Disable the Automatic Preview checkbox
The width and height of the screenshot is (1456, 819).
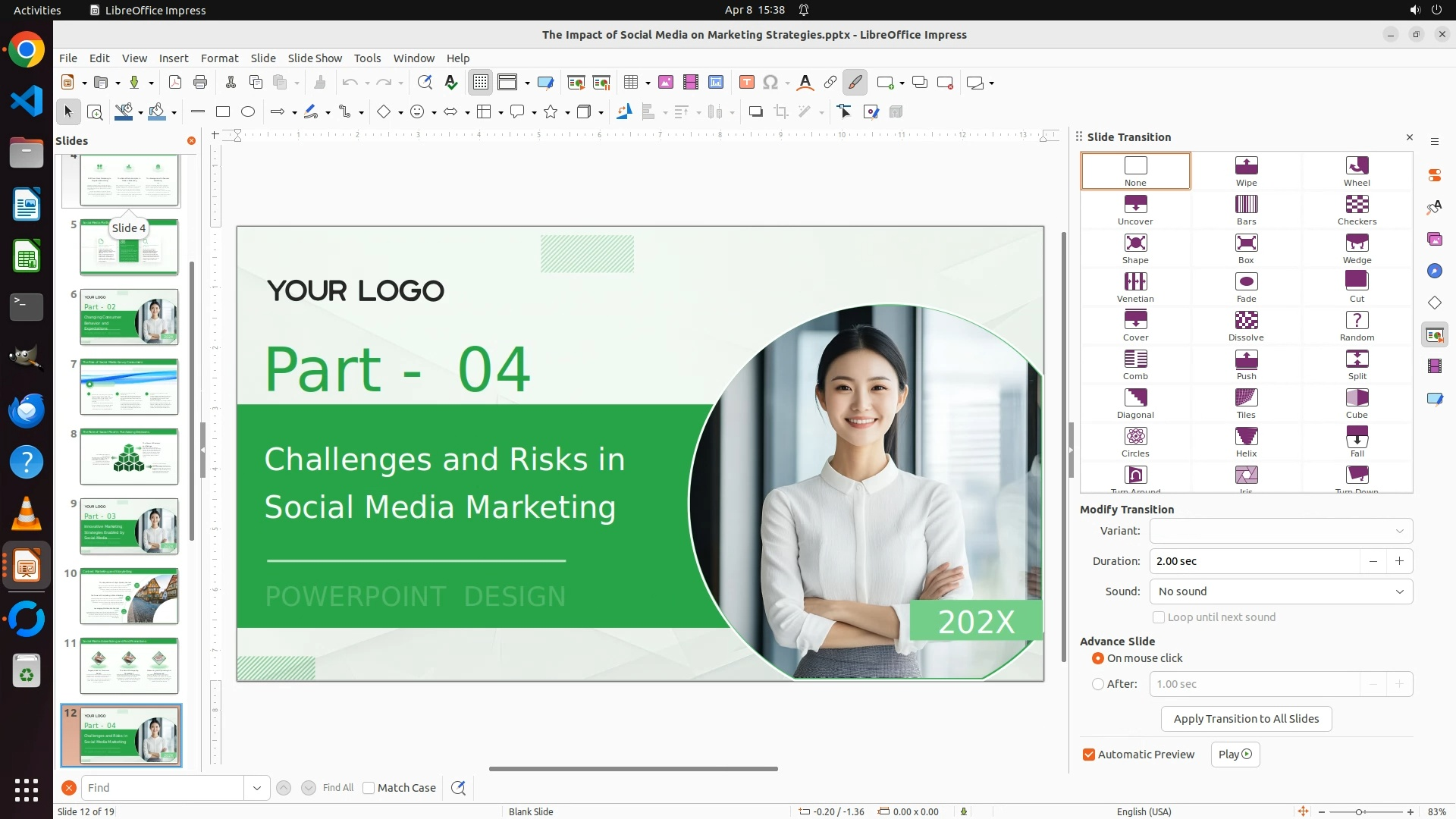coord(1089,755)
